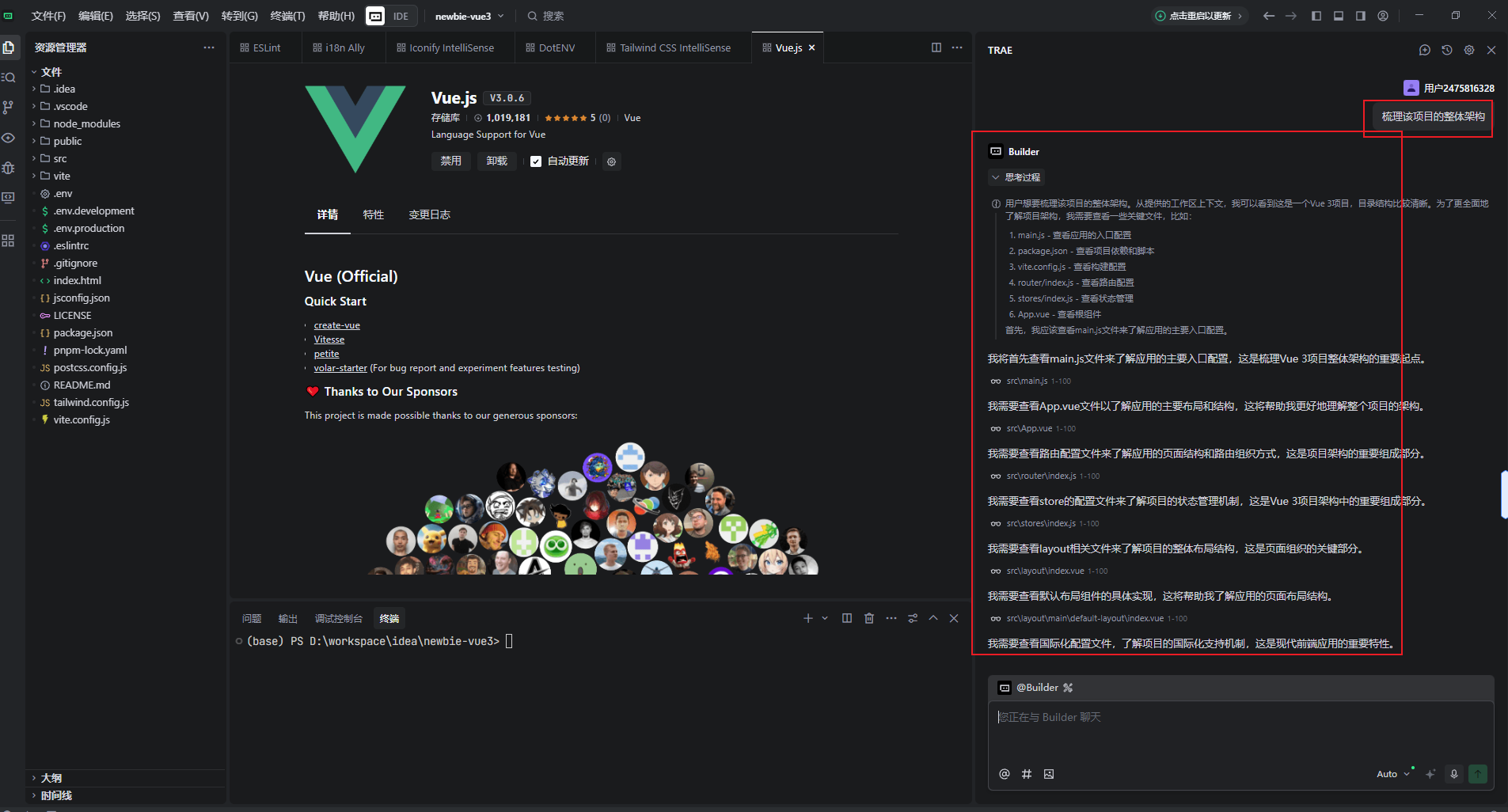Open package.json in file tree
This screenshot has width=1508, height=812.
(82, 332)
